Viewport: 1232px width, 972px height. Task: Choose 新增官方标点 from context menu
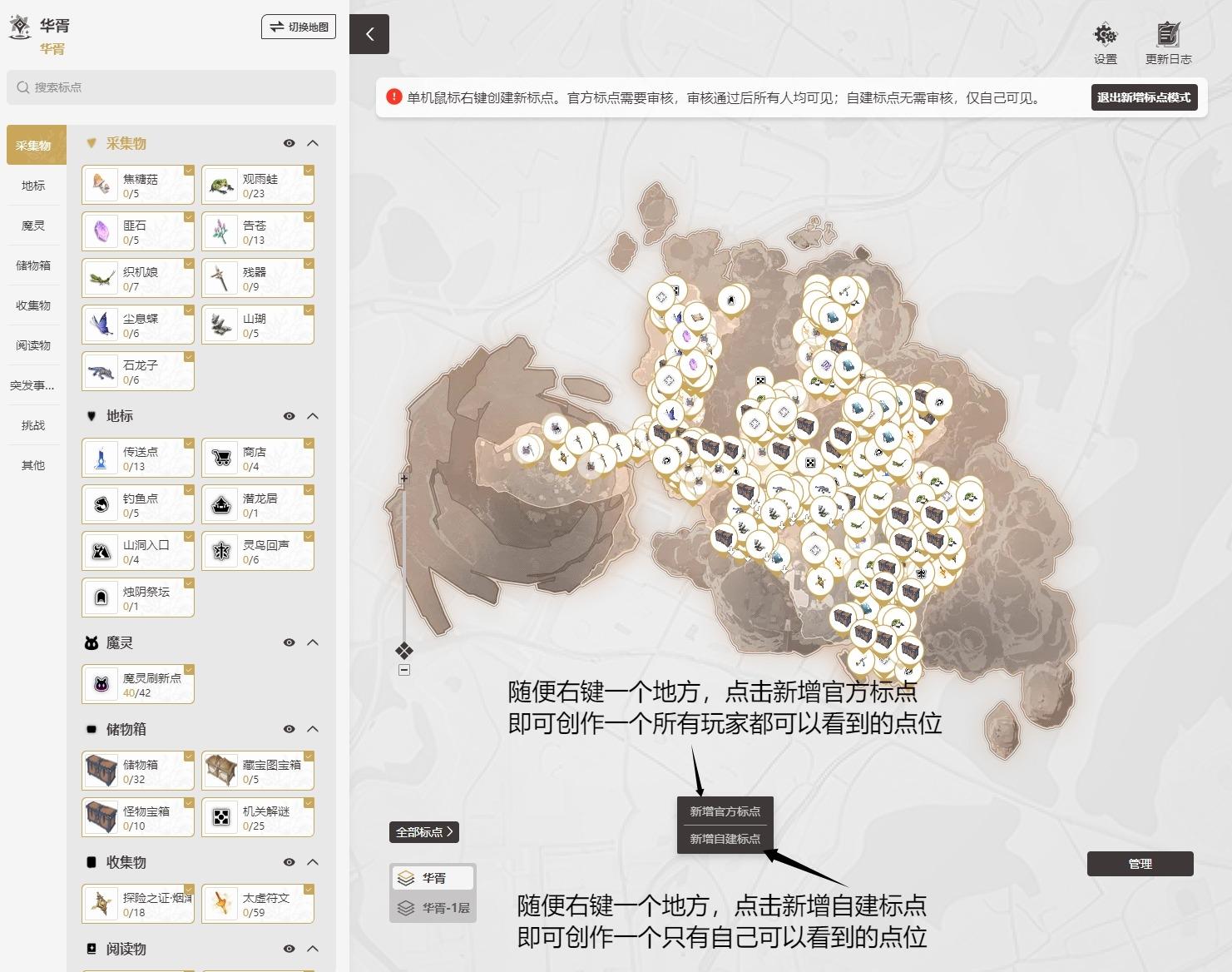click(x=725, y=811)
